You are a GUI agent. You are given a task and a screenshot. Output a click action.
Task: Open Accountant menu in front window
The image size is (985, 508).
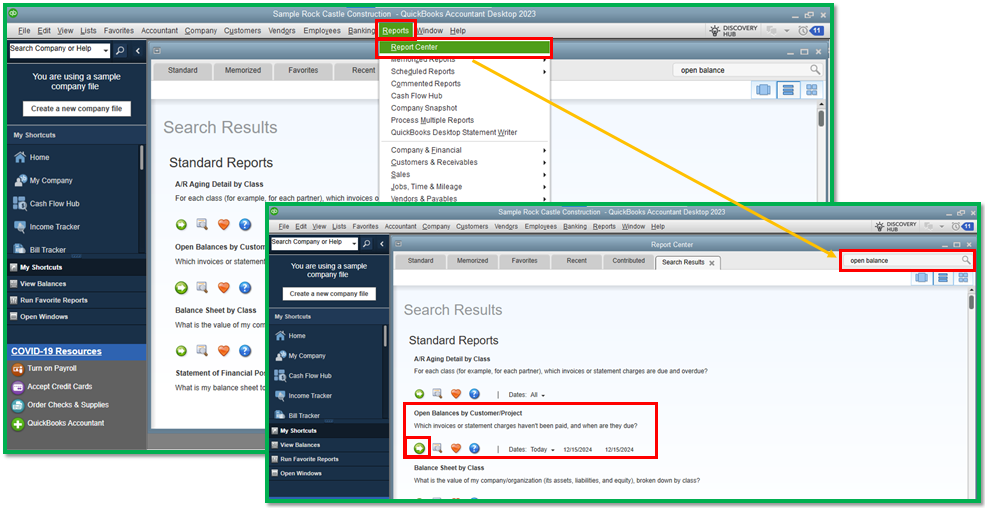point(401,227)
